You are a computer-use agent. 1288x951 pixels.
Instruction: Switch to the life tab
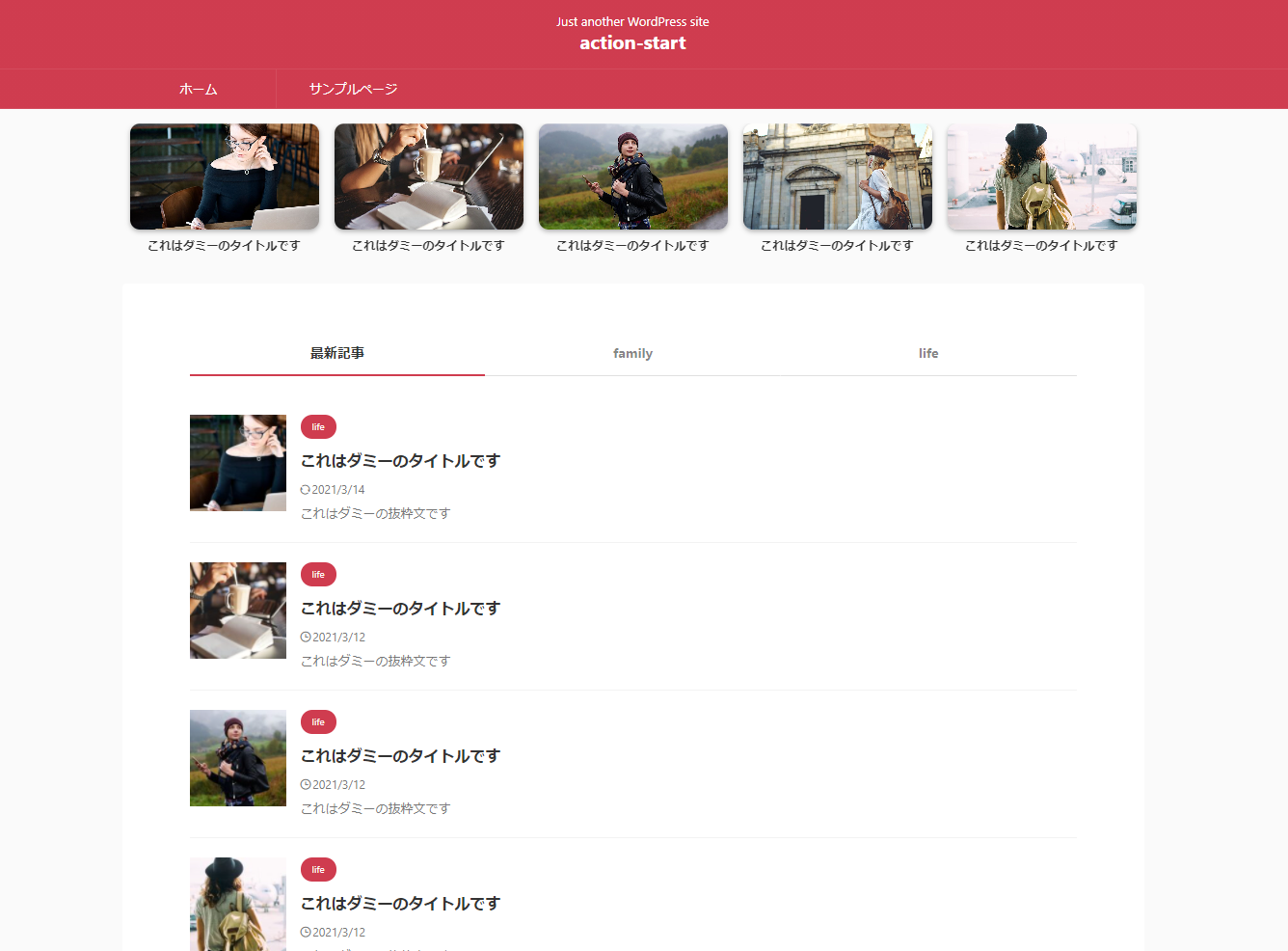(x=928, y=354)
